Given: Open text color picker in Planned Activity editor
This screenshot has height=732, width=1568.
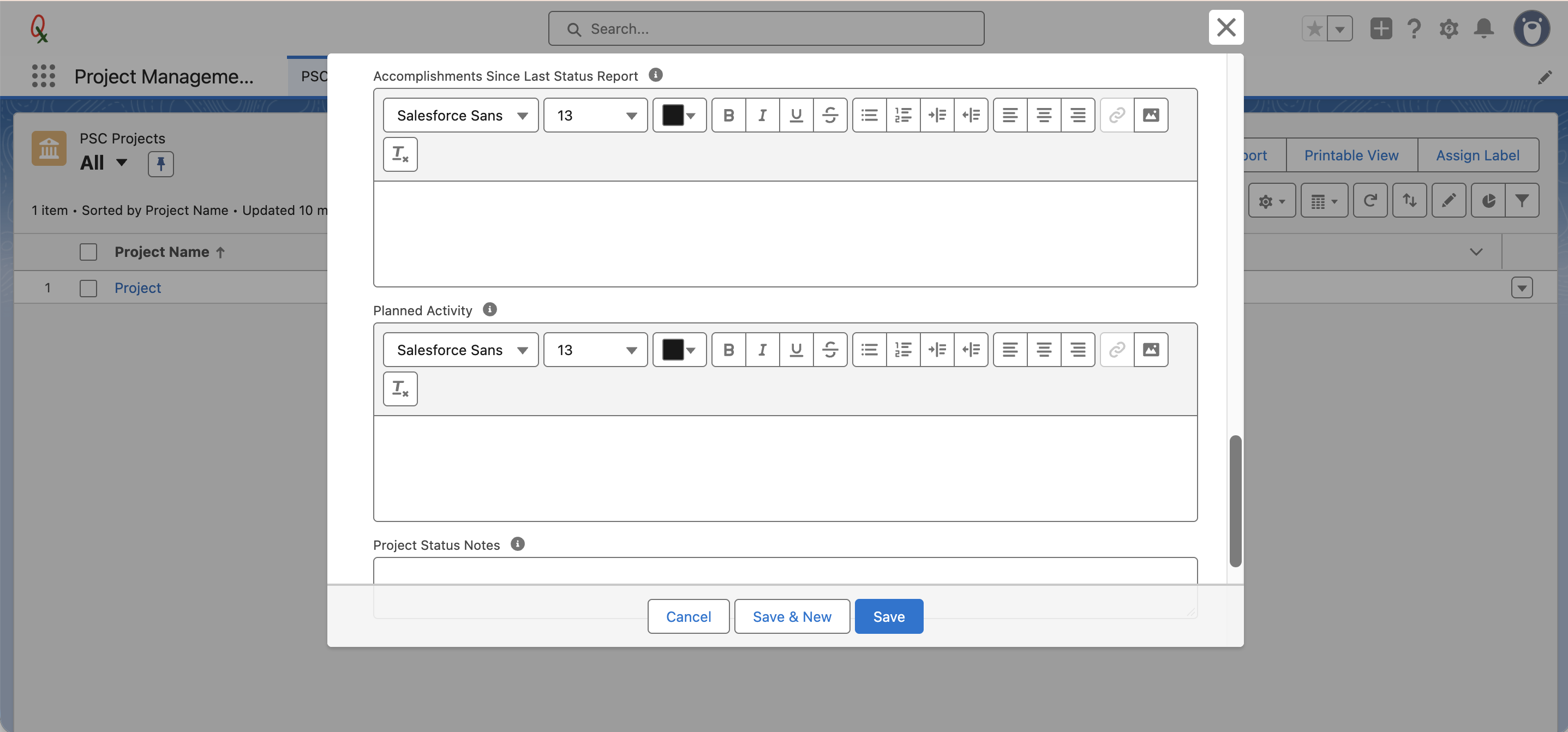Looking at the screenshot, I should point(679,350).
